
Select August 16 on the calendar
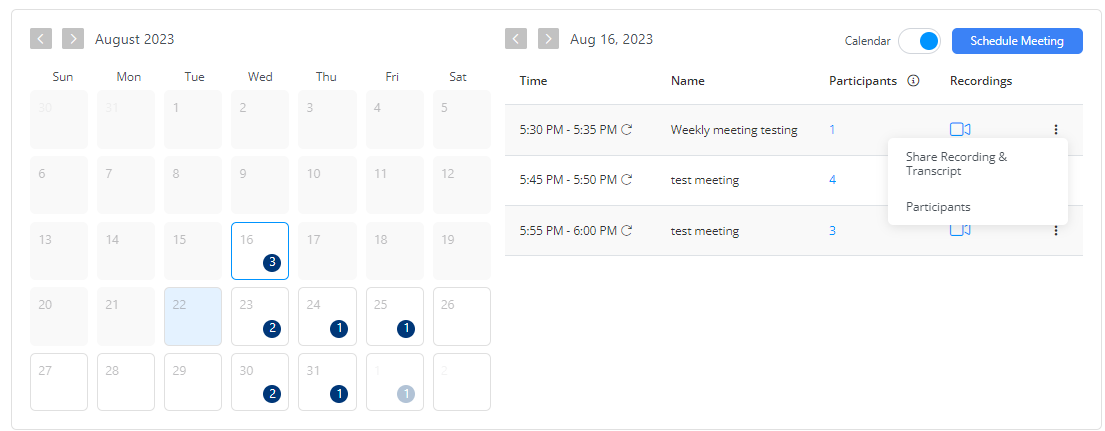click(x=260, y=251)
